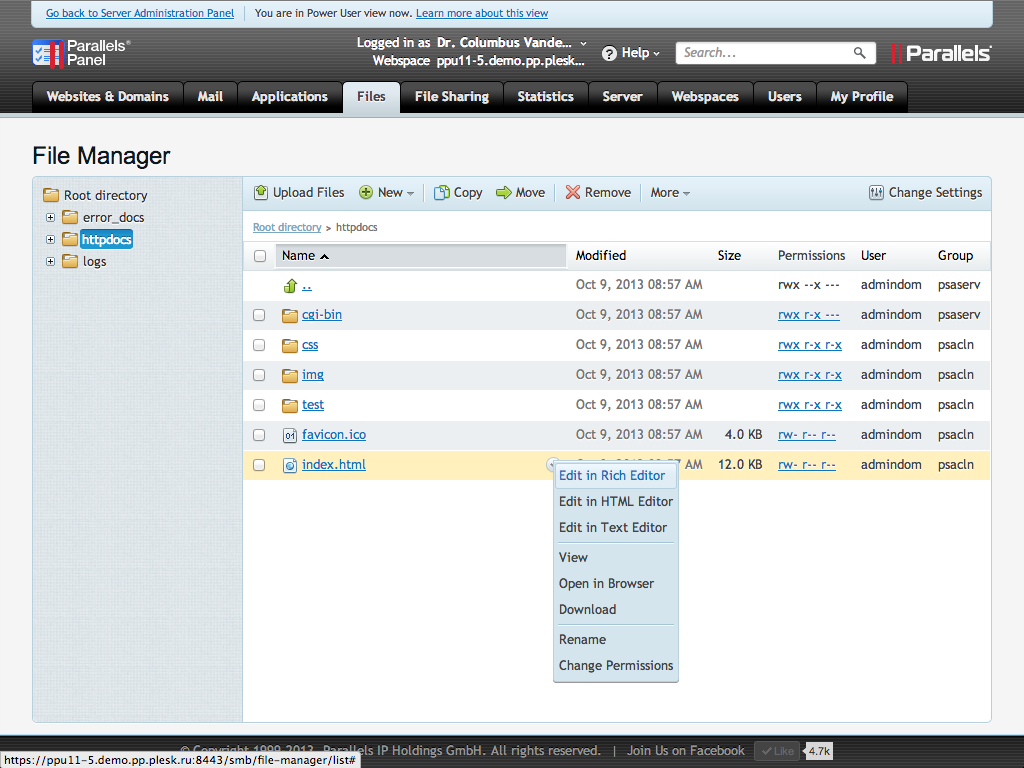Click the Upload Files icon
The image size is (1024, 768).
tap(261, 193)
